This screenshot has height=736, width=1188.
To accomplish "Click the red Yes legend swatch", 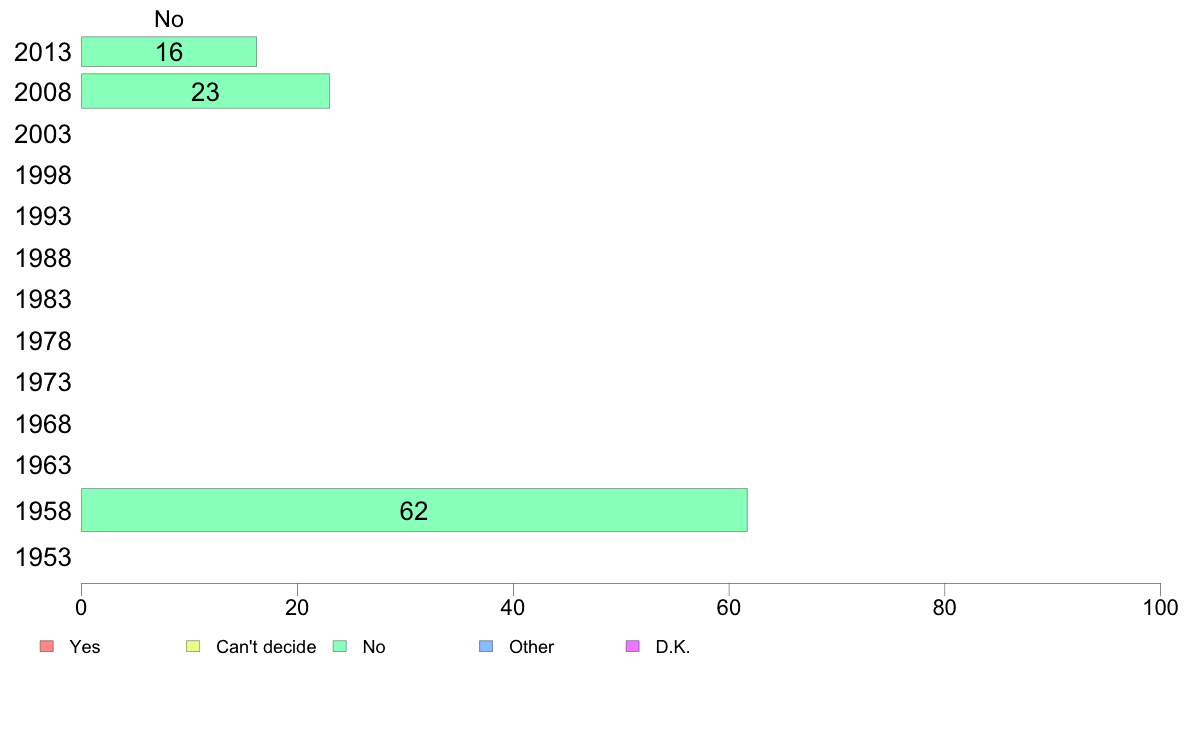I will click(x=47, y=646).
